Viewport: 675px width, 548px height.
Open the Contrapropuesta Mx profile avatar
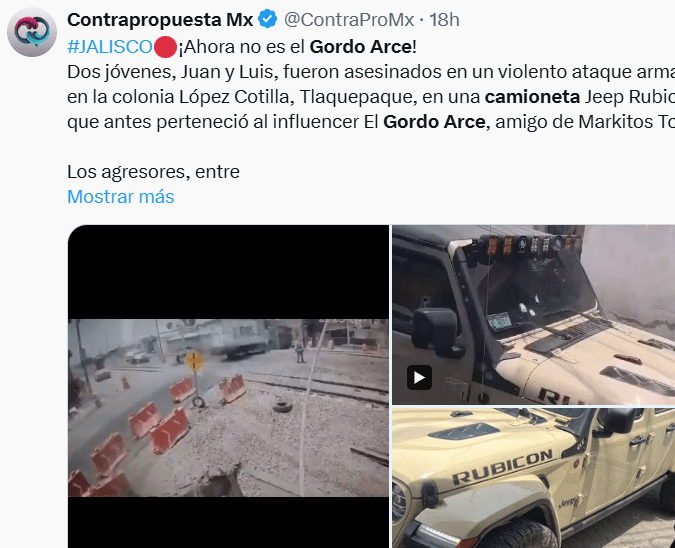32,32
